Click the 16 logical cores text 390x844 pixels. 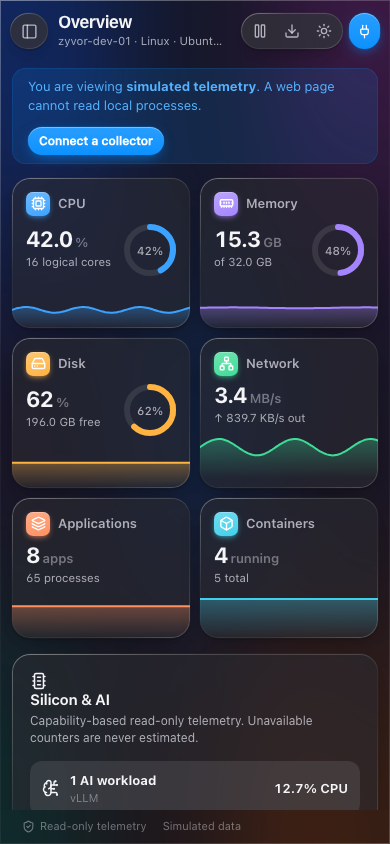tap(68, 263)
